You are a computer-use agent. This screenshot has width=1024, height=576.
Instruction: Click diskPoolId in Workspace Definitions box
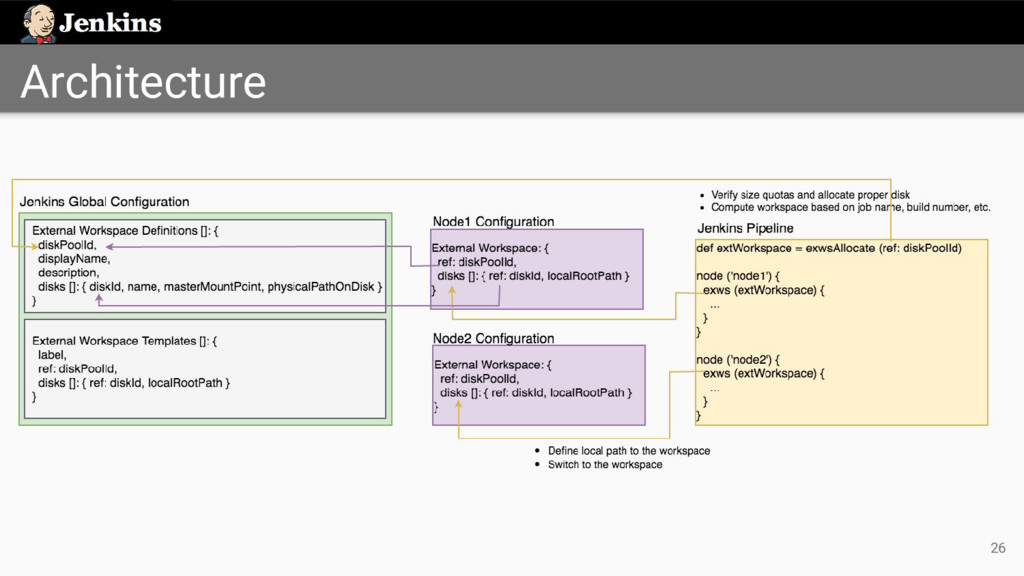click(67, 245)
